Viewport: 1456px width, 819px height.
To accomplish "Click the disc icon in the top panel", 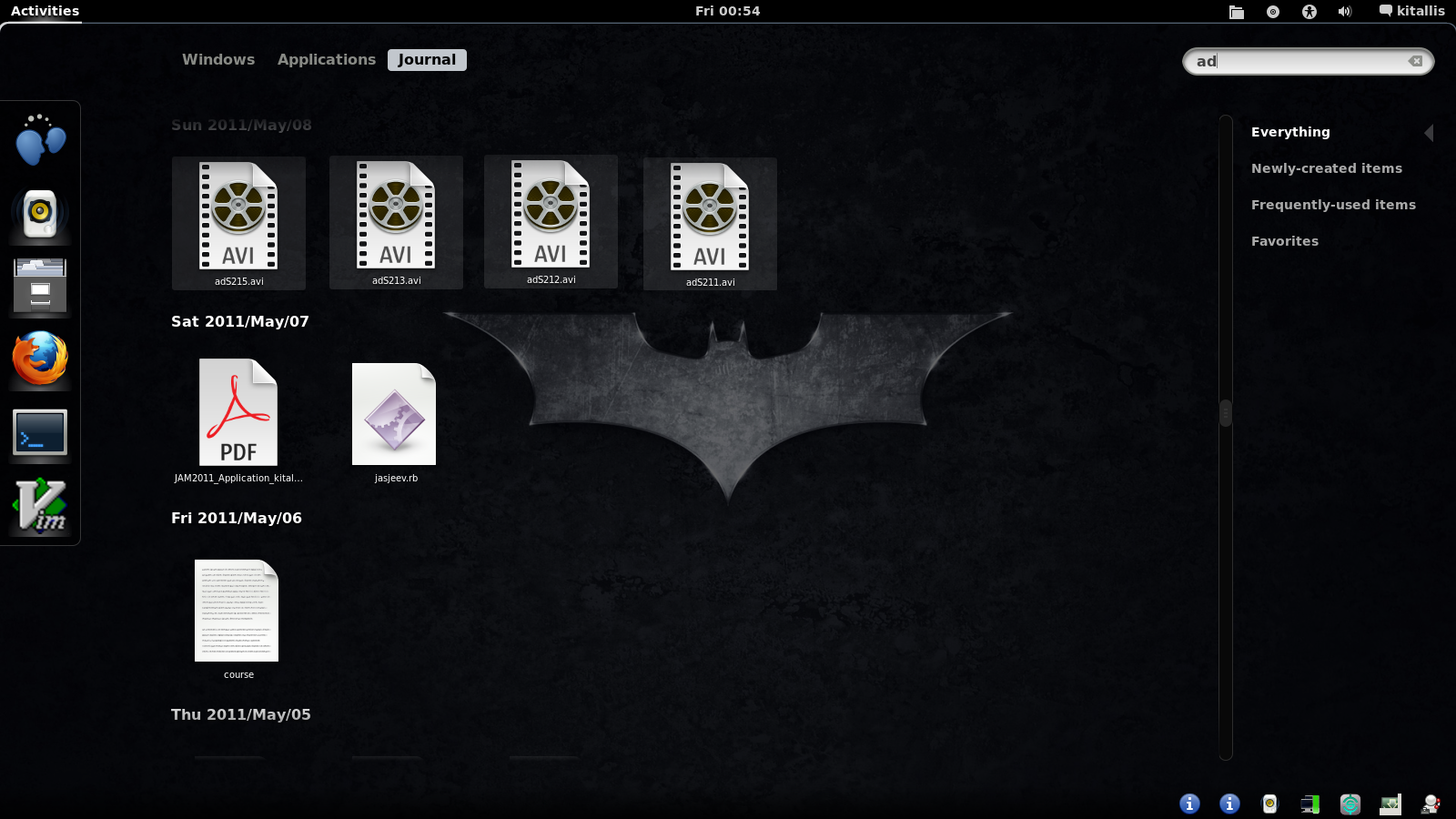I will pos(1273,12).
